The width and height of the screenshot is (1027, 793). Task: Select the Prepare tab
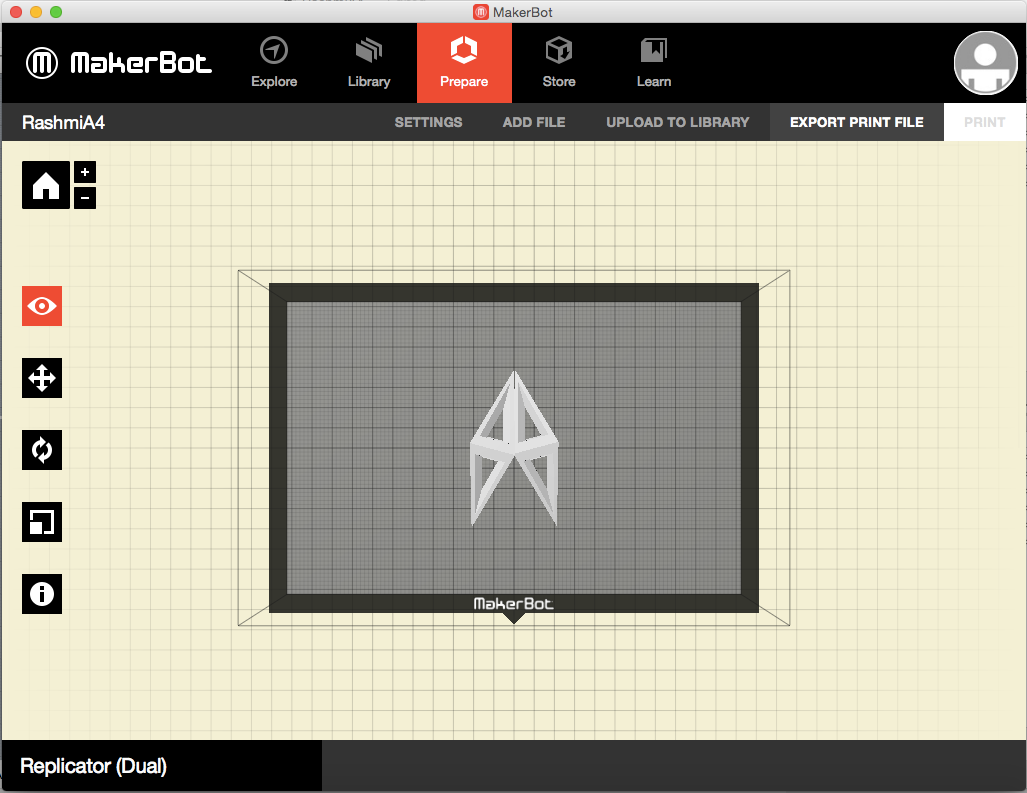pos(464,63)
